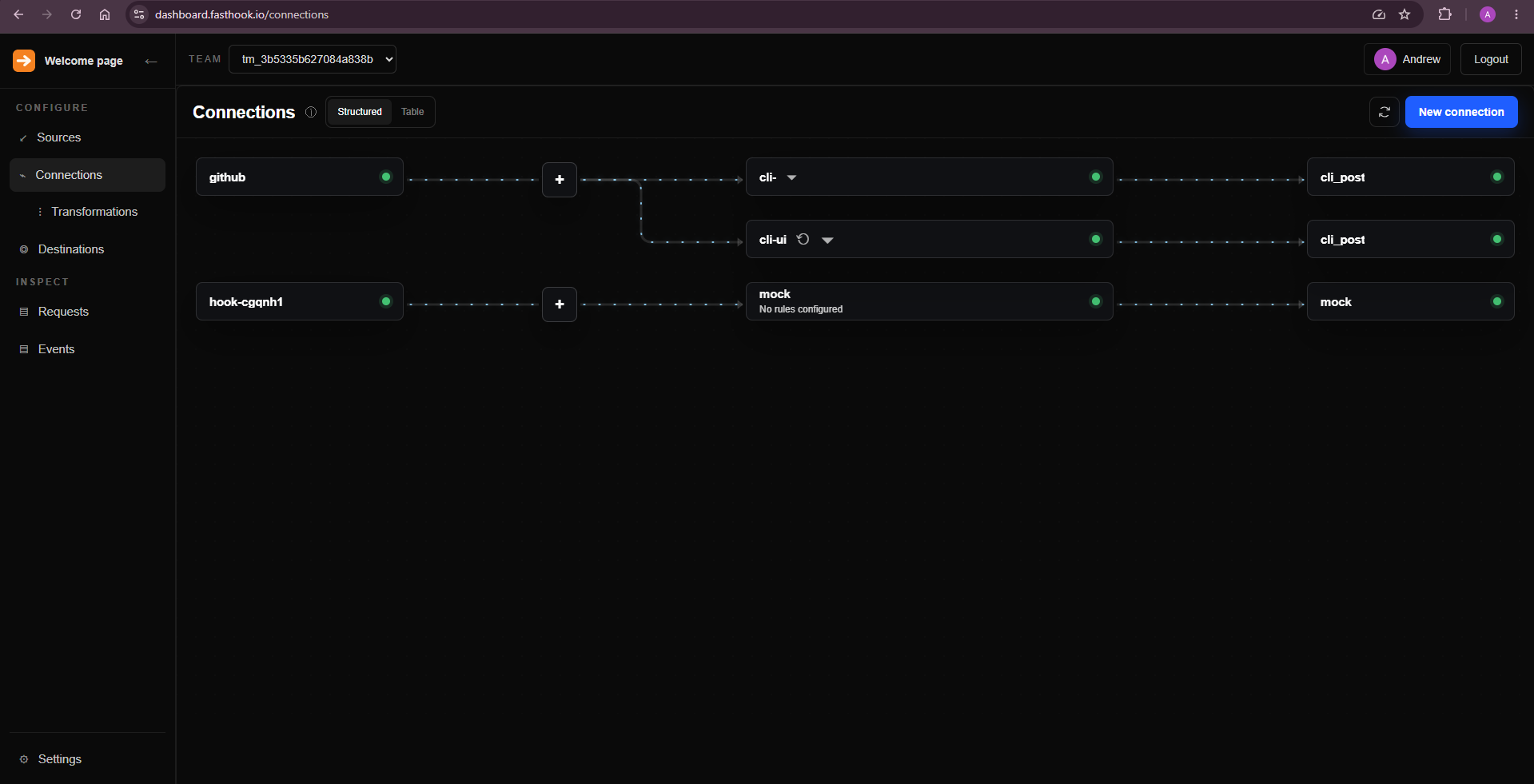Open Transformations in the sidebar

94,212
